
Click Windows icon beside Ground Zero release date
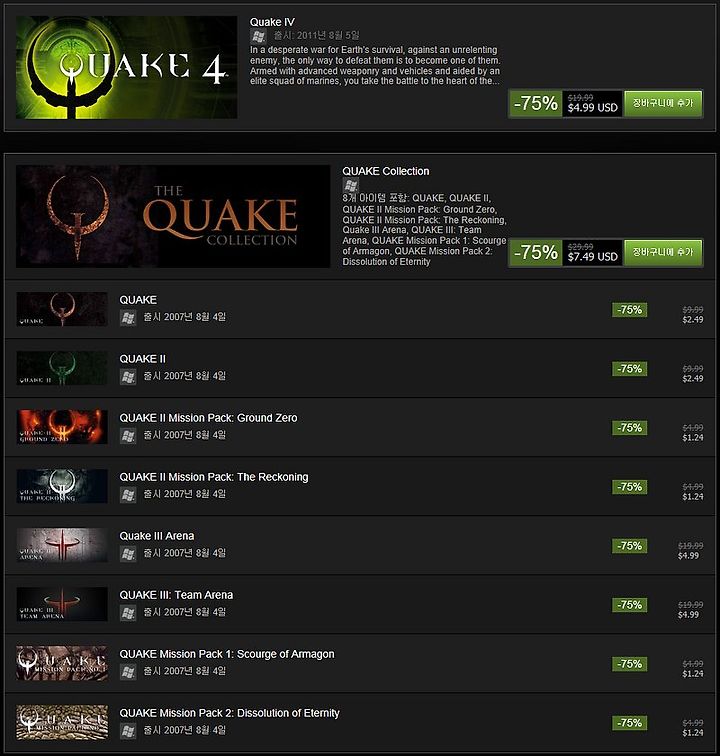click(x=128, y=436)
